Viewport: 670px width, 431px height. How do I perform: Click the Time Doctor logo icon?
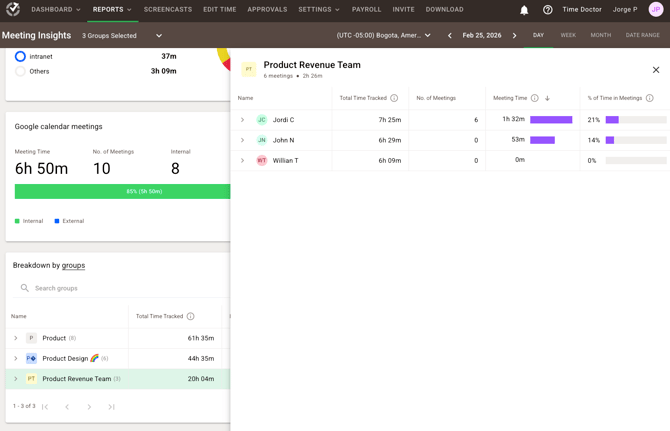pyautogui.click(x=13, y=9)
